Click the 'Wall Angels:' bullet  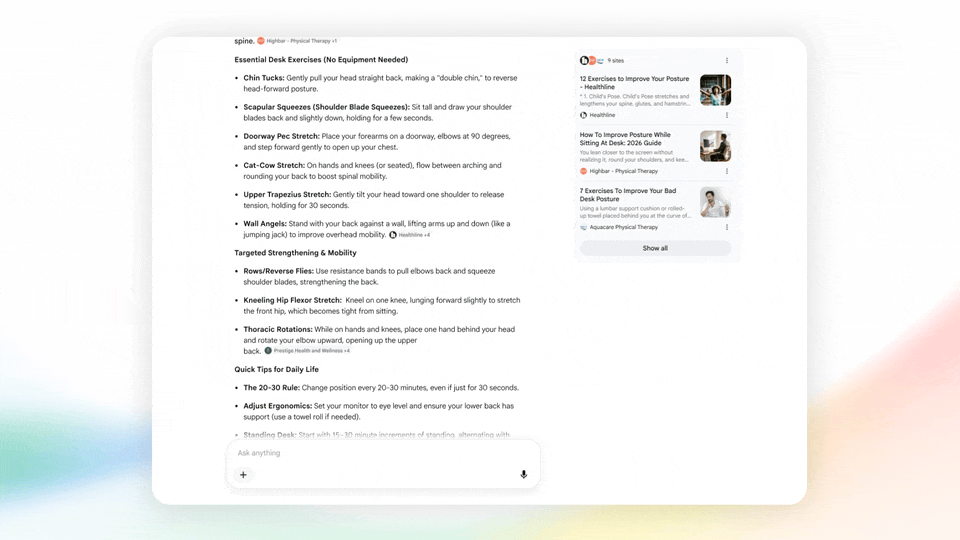point(264,223)
